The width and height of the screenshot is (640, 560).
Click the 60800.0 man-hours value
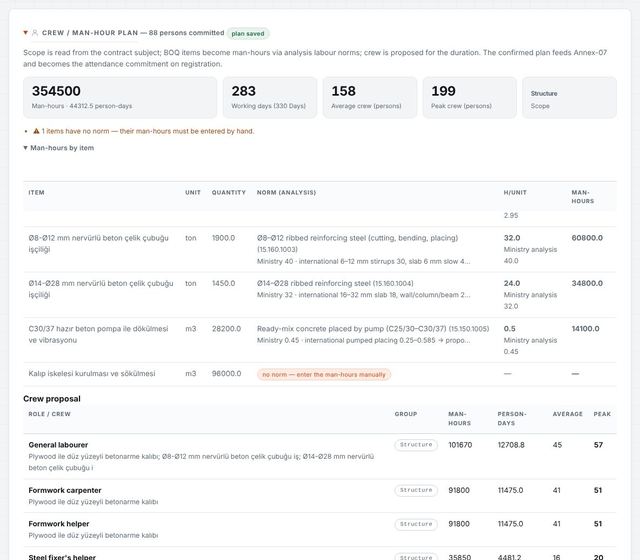pos(587,238)
